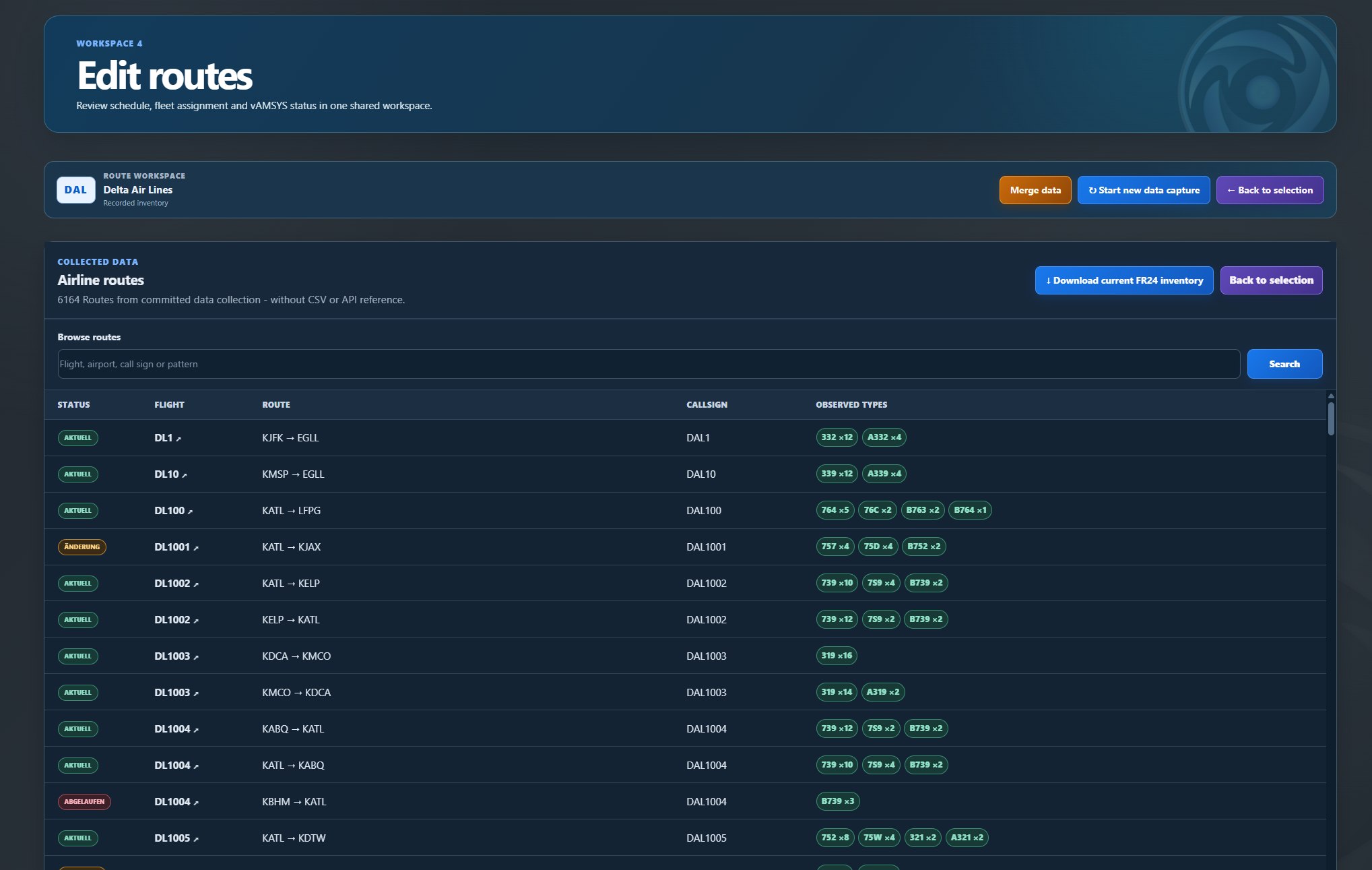Click the B764 ×1 type chip

click(970, 510)
